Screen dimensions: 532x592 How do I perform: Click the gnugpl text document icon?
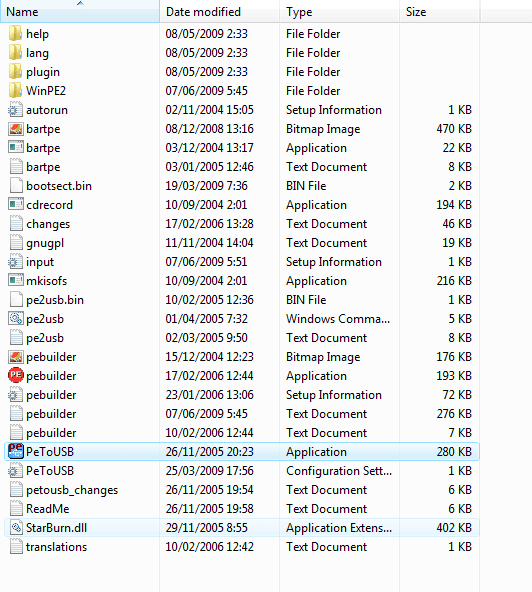[x=15, y=243]
